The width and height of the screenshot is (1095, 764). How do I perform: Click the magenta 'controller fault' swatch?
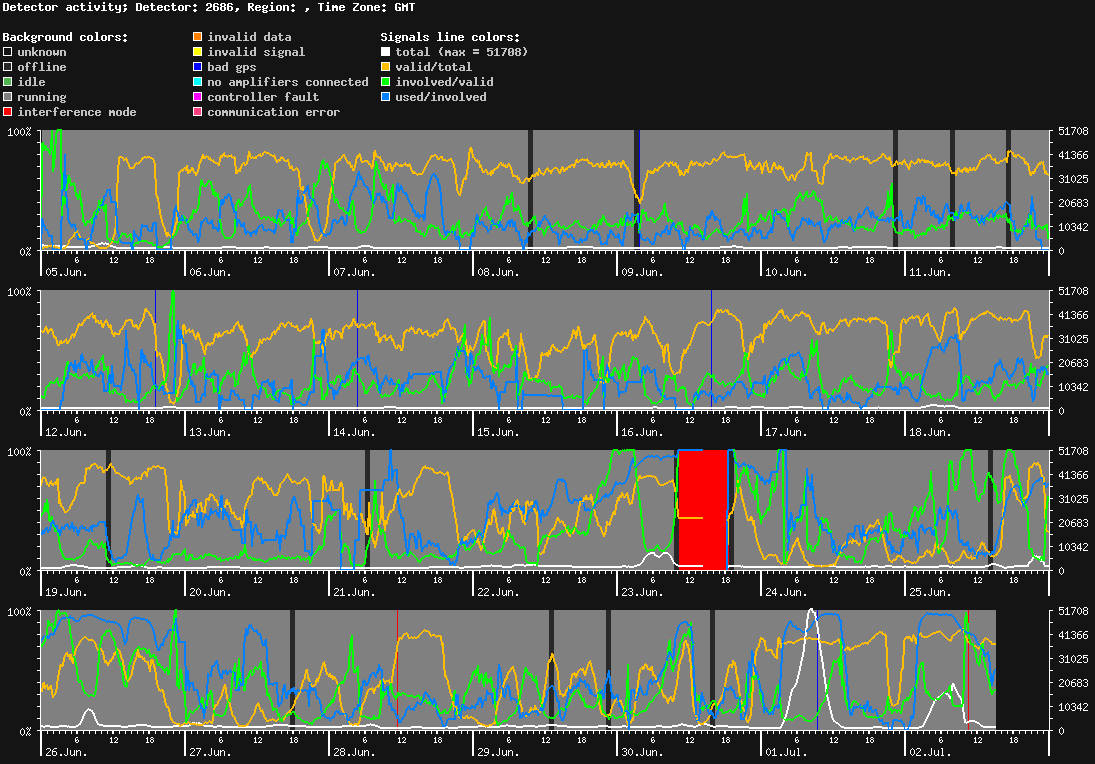(x=198, y=97)
